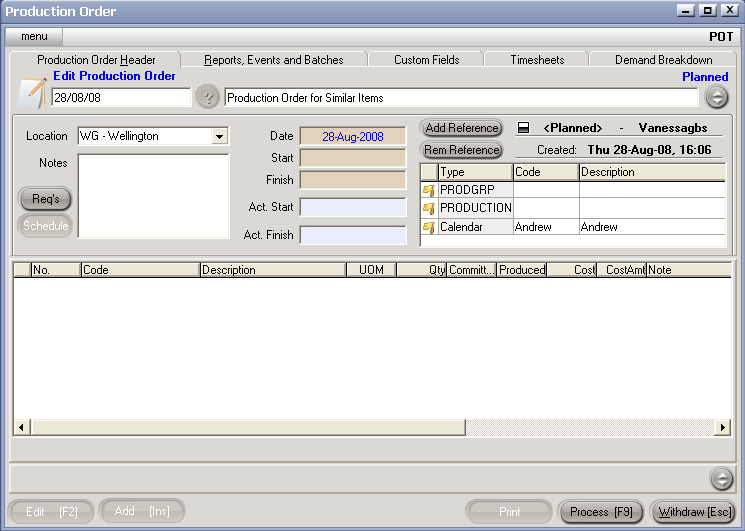Click the UOM column header
This screenshot has height=531, width=745.
pyautogui.click(x=371, y=270)
